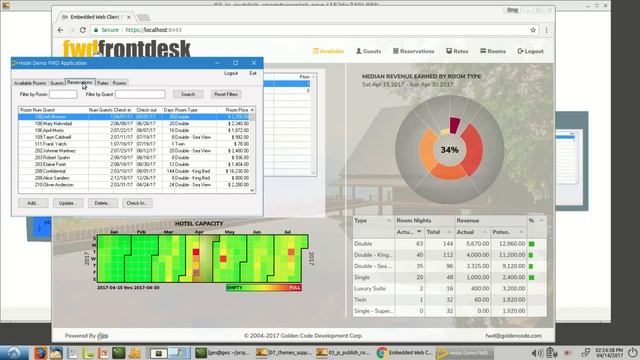The width and height of the screenshot is (640, 360).
Task: Switch to the terminal window in taskbar
Action: pos(222,353)
